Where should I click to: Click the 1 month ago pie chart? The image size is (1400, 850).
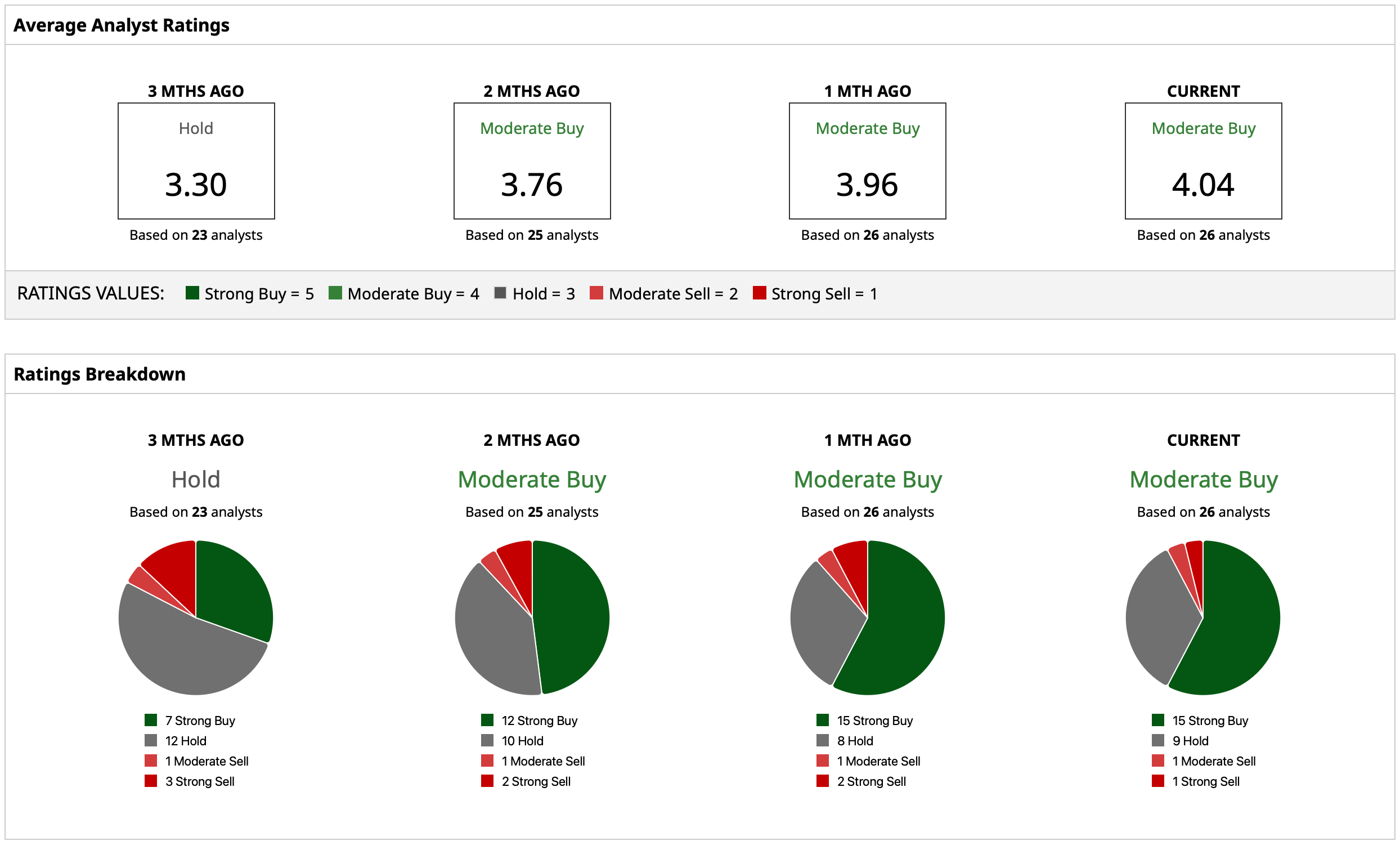click(867, 618)
